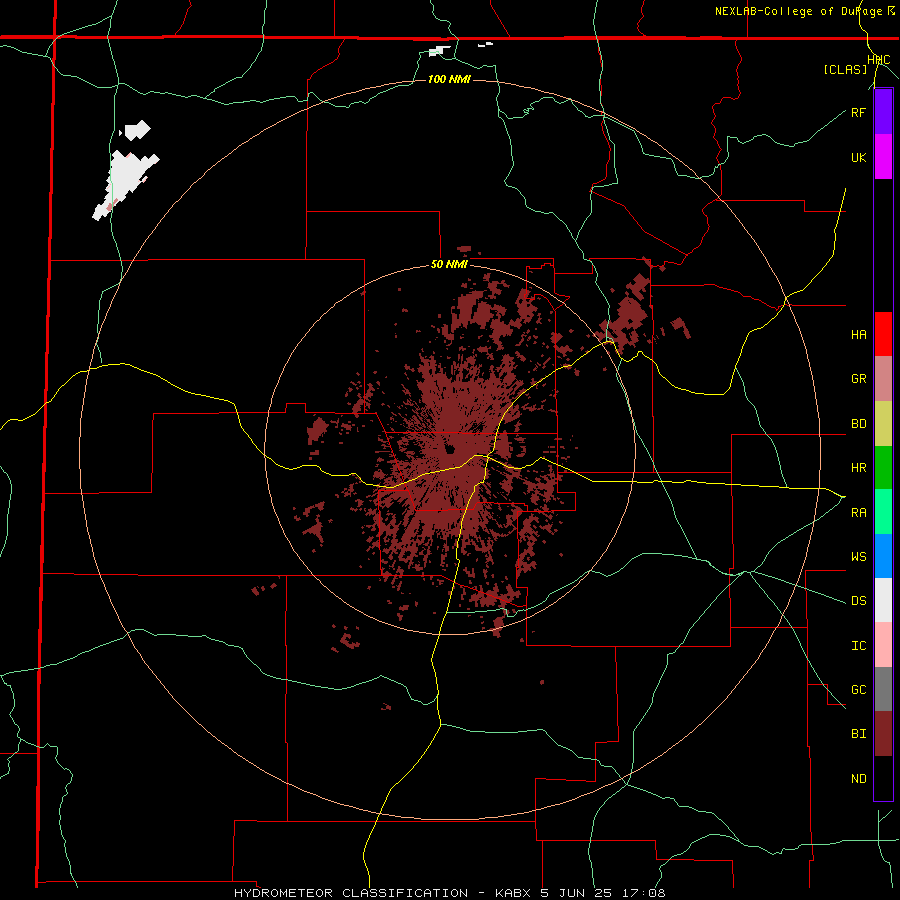The width and height of the screenshot is (900, 900).
Task: Click the 17:08 timestamp
Action: (645, 893)
